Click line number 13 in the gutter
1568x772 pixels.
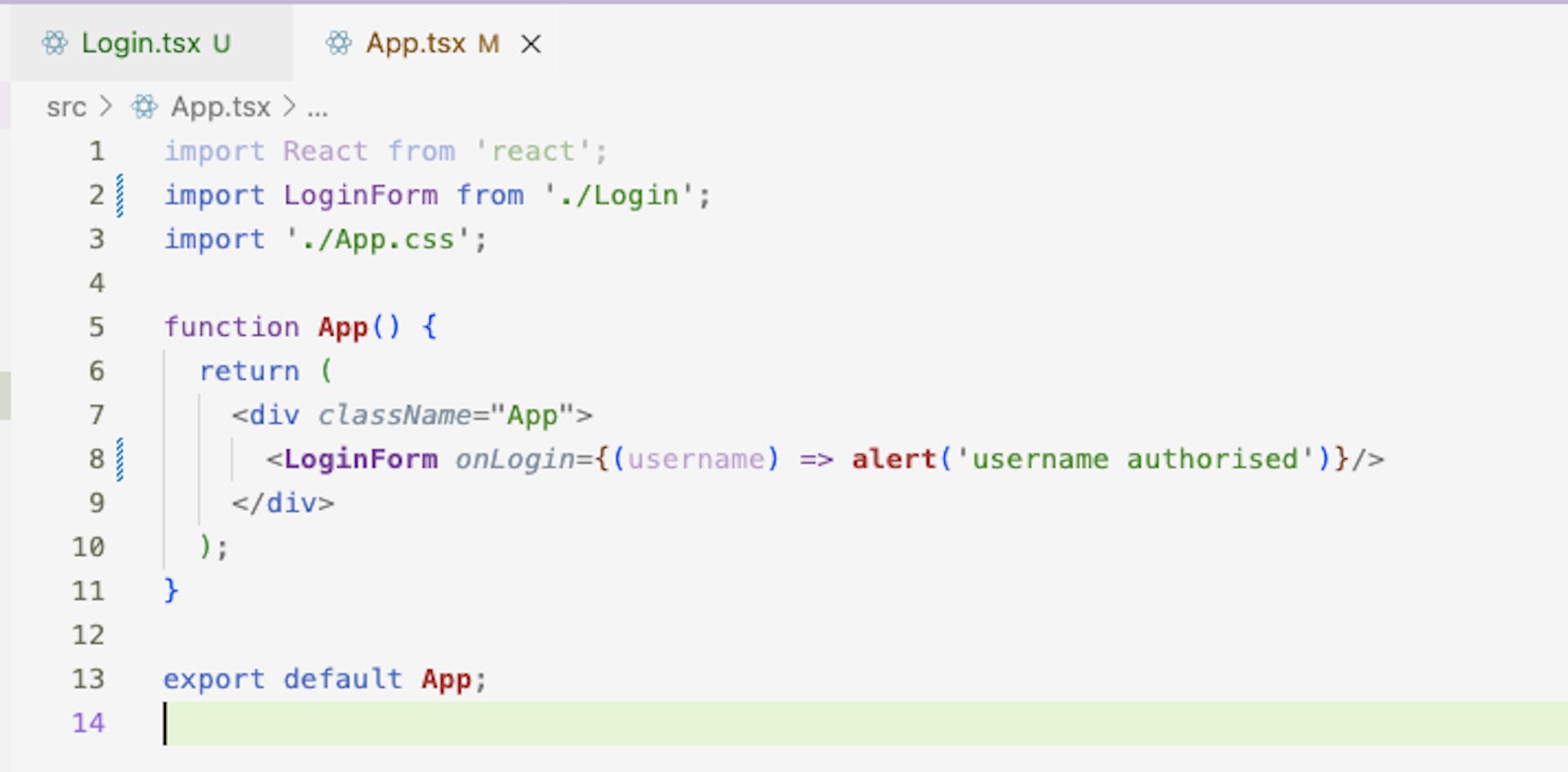(x=88, y=679)
